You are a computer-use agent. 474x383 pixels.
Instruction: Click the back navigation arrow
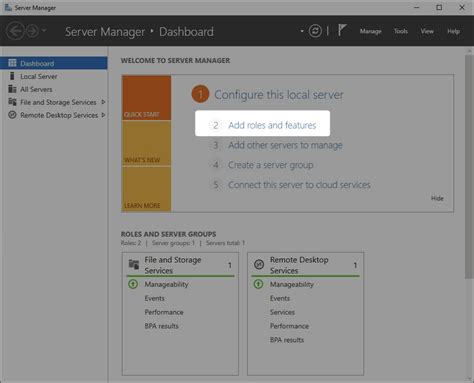click(x=15, y=31)
